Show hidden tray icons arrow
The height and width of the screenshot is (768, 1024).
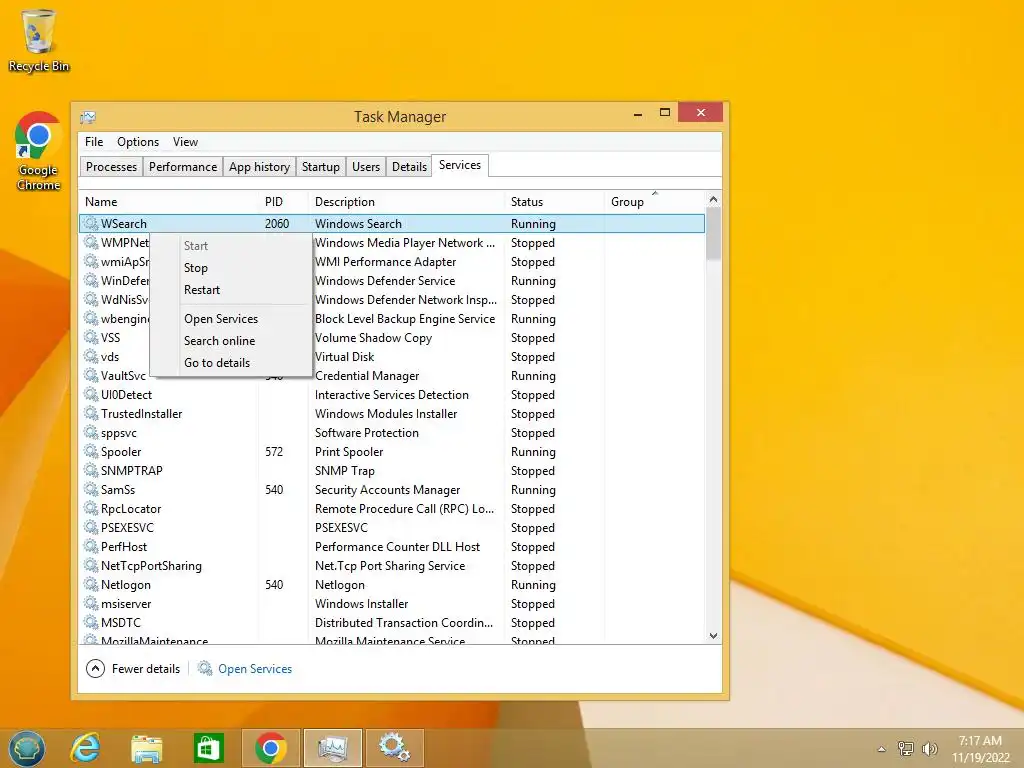pos(882,749)
